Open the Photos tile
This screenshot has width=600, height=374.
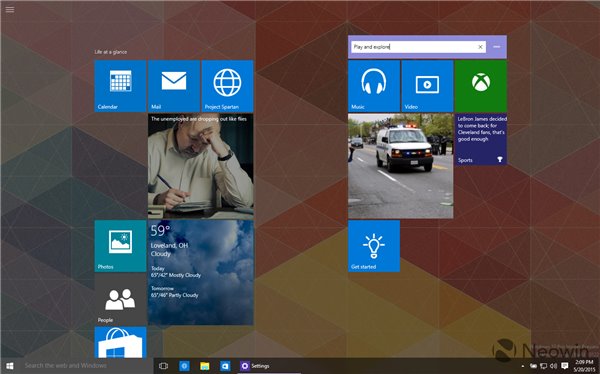point(120,246)
